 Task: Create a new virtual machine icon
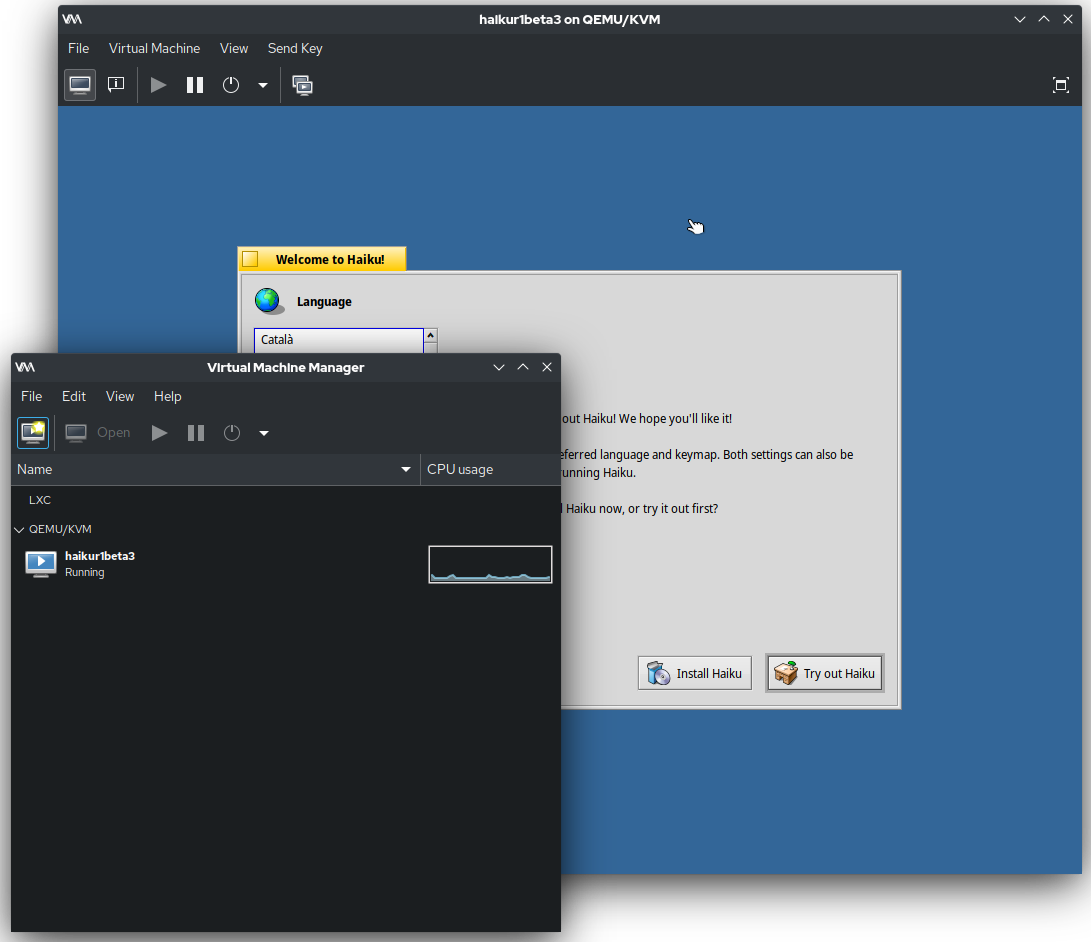tap(33, 432)
